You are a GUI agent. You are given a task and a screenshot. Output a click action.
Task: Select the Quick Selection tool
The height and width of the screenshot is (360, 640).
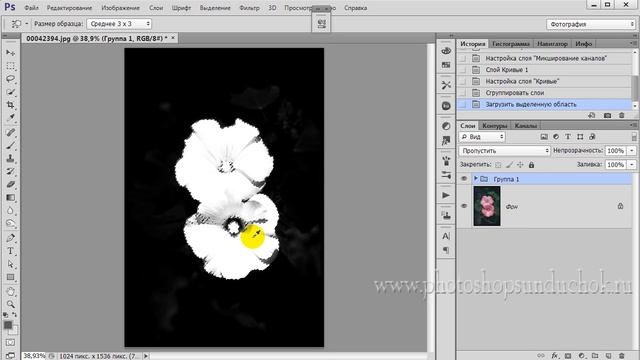click(x=11, y=92)
